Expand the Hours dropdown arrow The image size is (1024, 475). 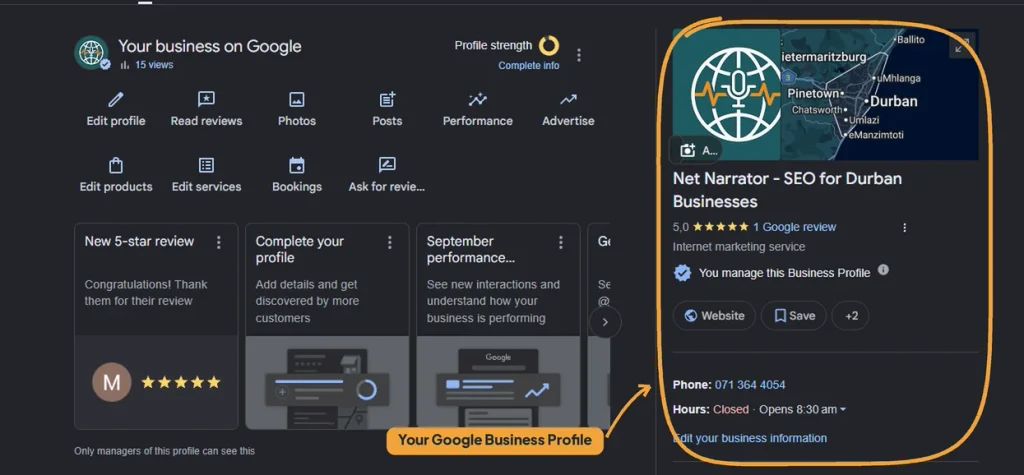pyautogui.click(x=842, y=410)
